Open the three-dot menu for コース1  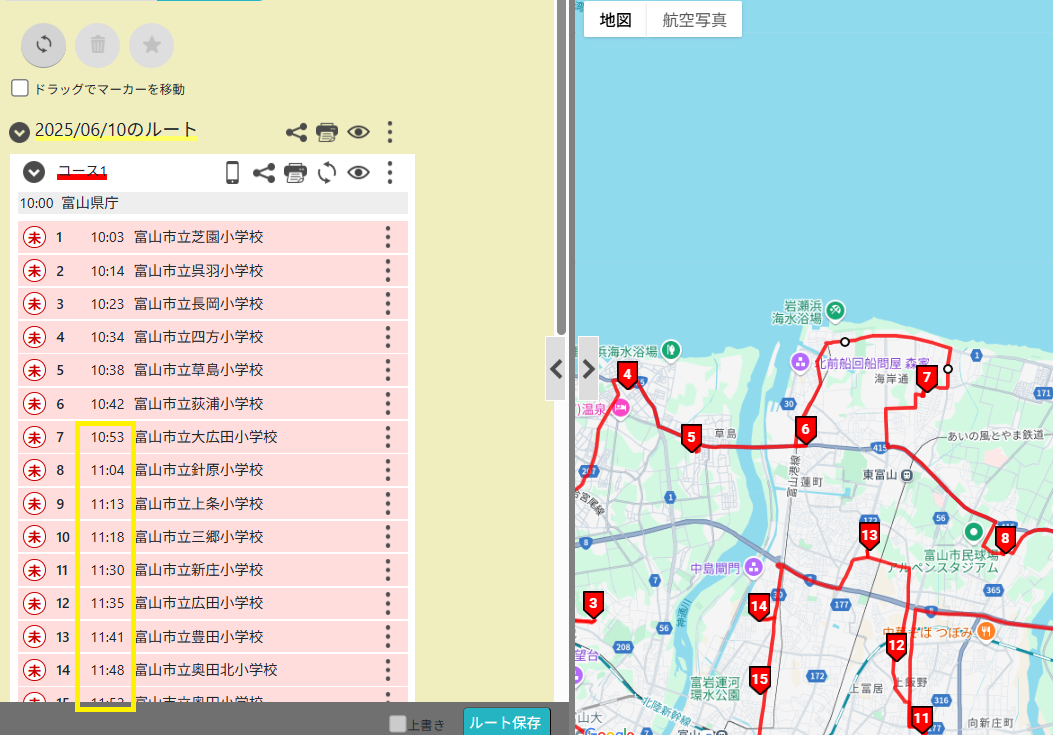(x=389, y=172)
